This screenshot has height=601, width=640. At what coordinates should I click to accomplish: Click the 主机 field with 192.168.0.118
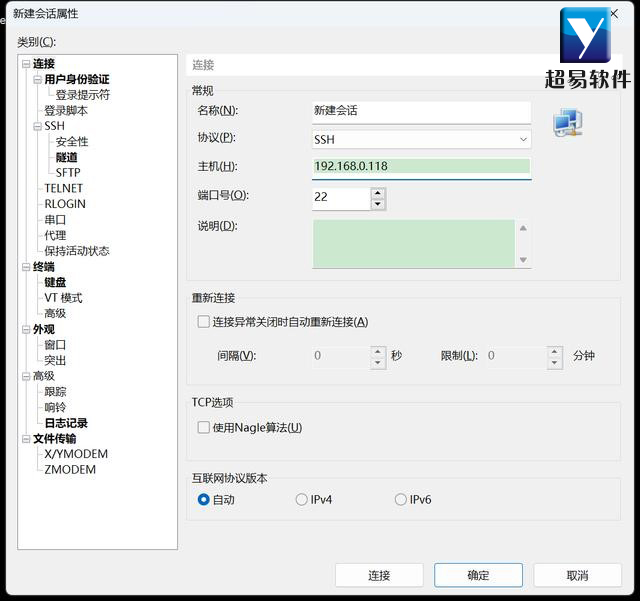(421, 167)
